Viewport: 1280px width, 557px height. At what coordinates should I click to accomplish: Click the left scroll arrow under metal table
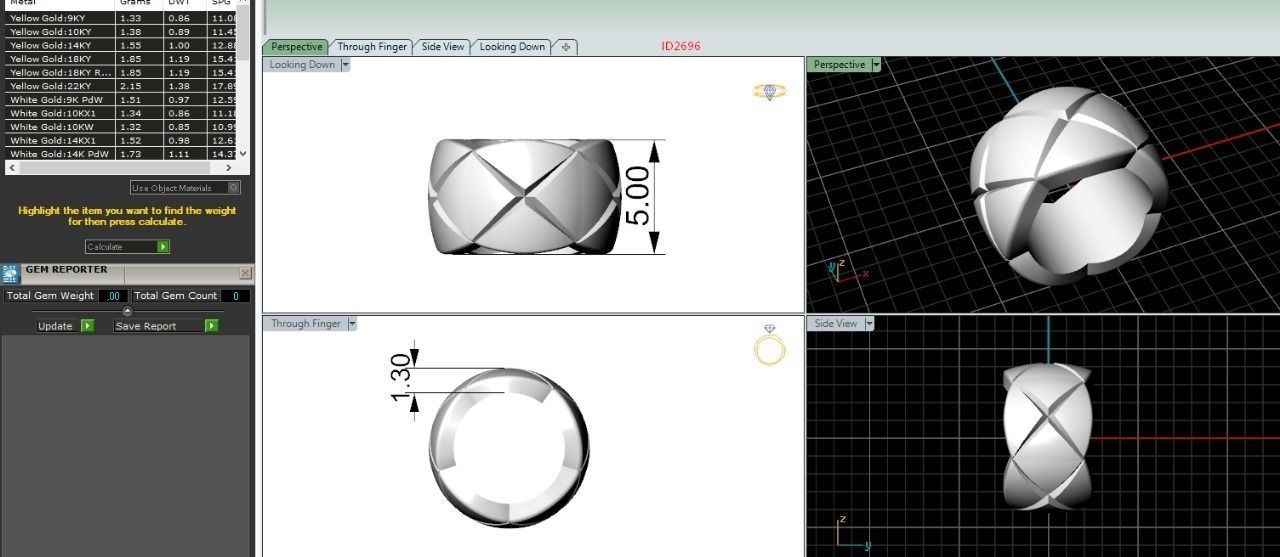tap(12, 168)
